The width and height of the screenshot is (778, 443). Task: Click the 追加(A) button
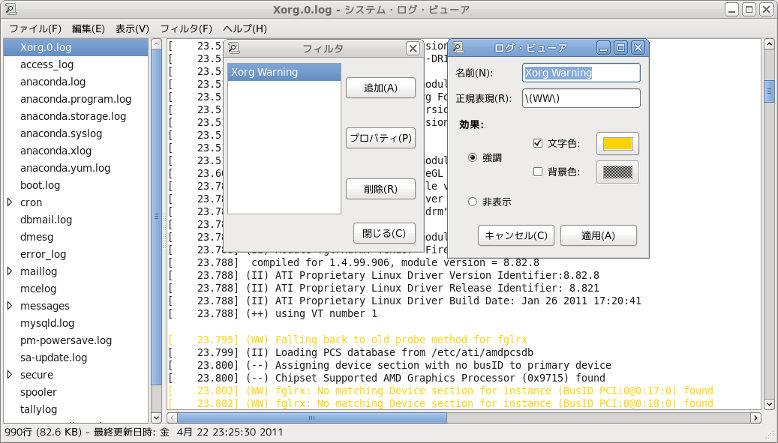pos(380,88)
